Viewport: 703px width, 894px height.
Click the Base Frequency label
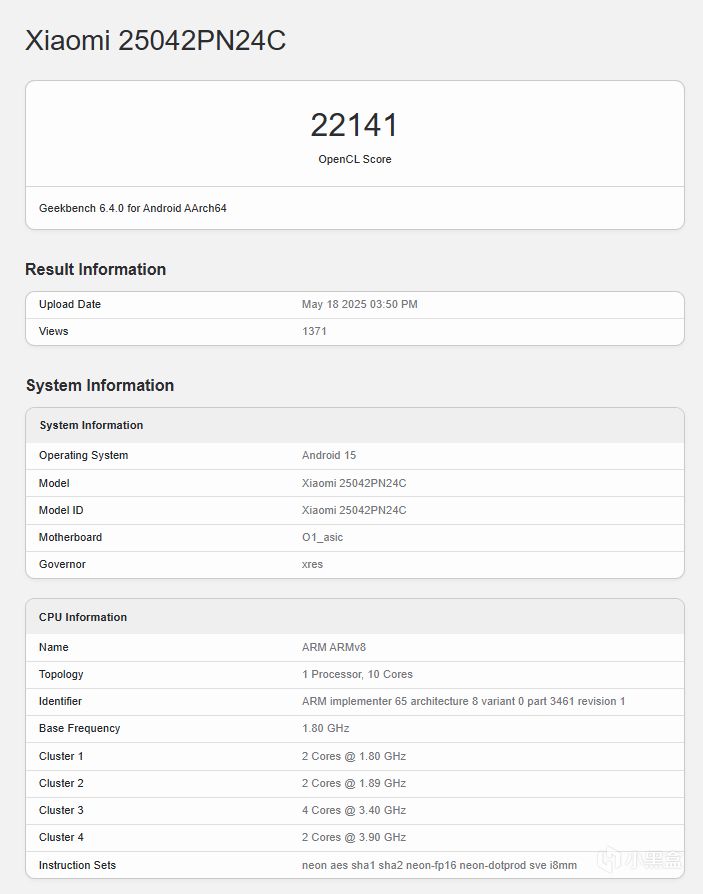[80, 729]
